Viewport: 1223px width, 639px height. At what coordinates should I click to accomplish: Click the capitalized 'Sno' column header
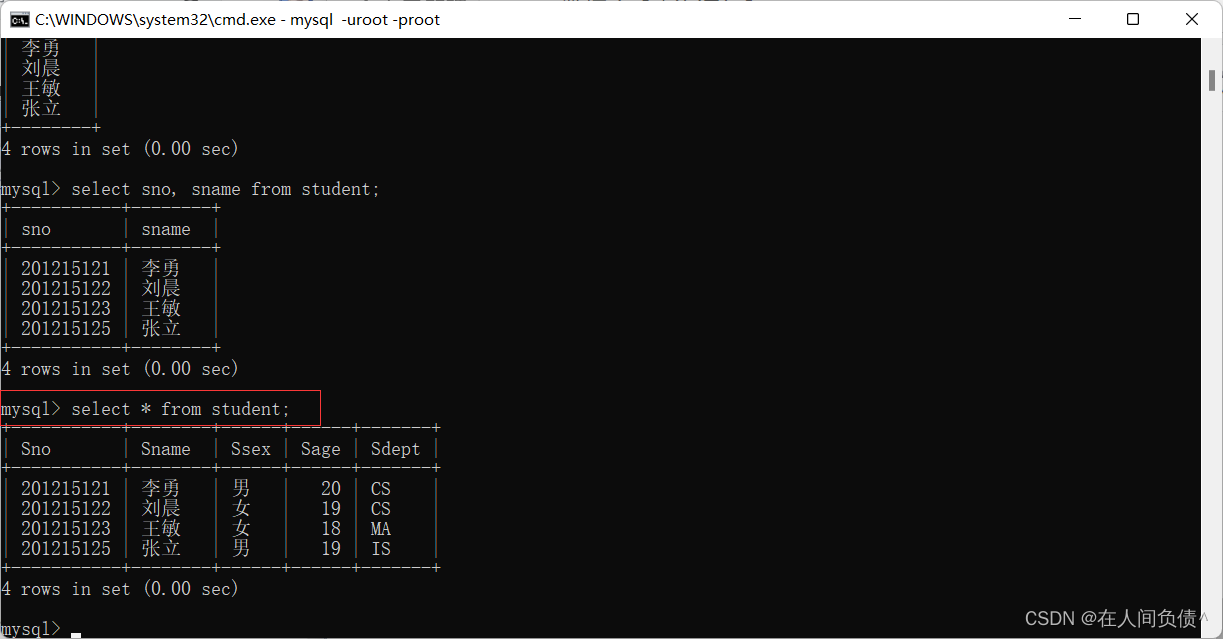(36, 449)
